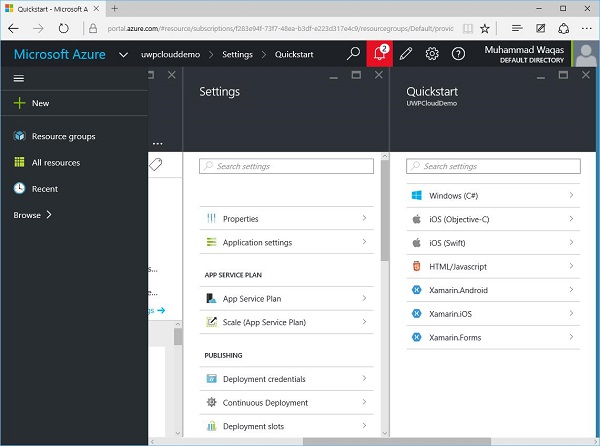Open the ellipsis more menu in left blade

[x=158, y=144]
